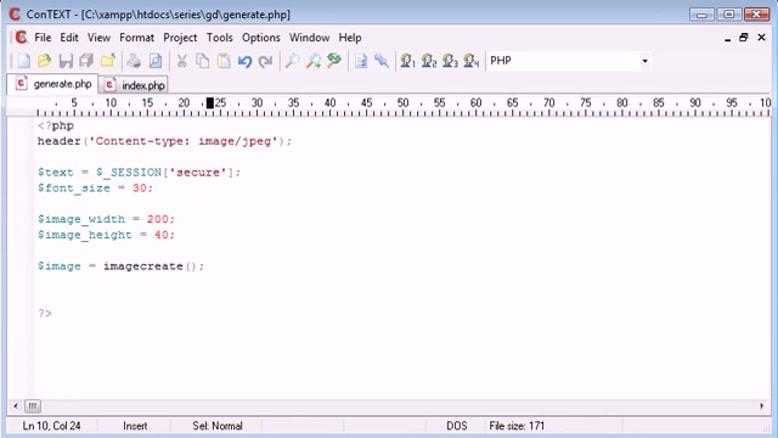Run user command 1 icon
This screenshot has width=778, height=438.
pyautogui.click(x=408, y=61)
